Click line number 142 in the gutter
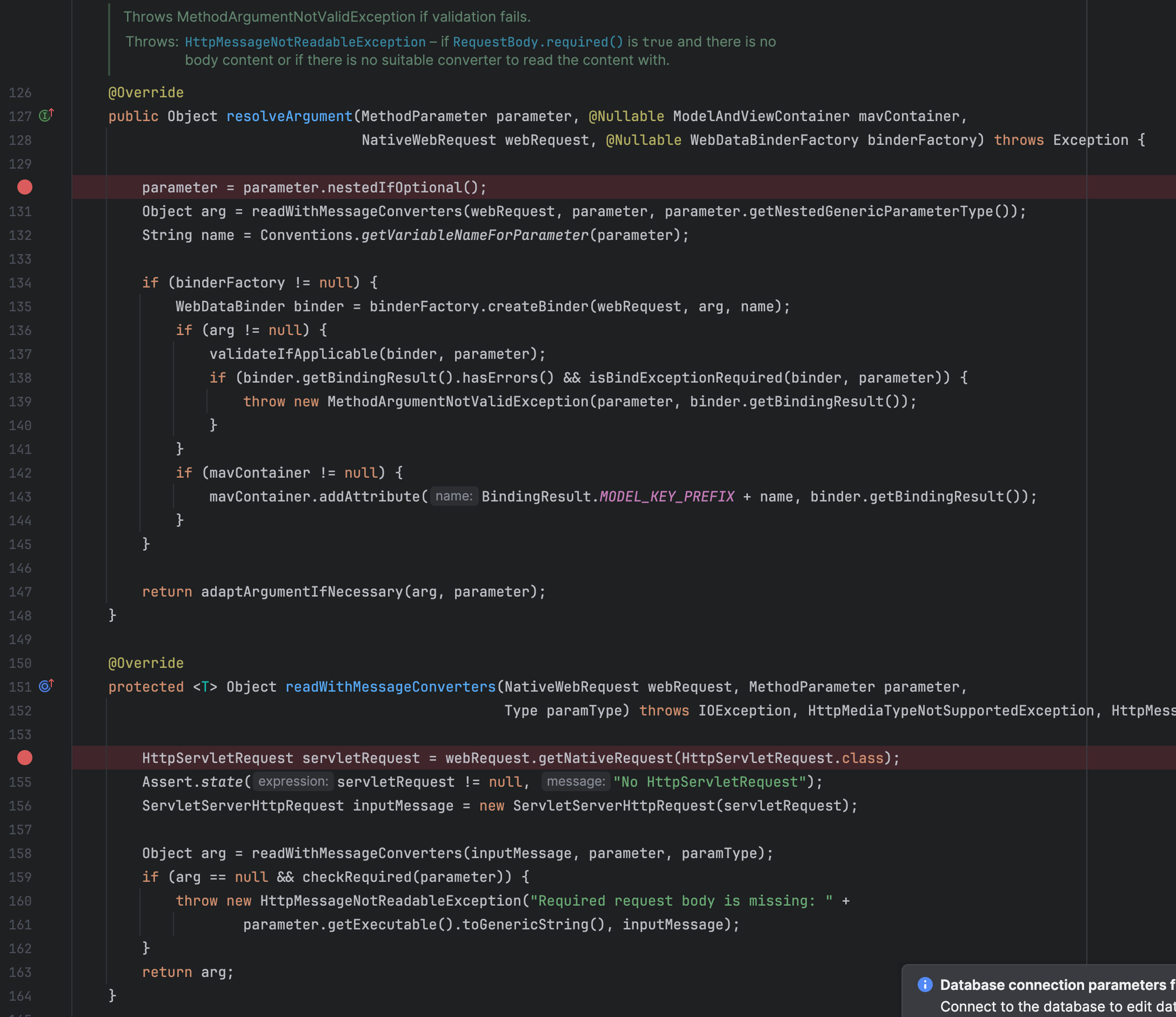This screenshot has height=1017, width=1176. coord(20,473)
